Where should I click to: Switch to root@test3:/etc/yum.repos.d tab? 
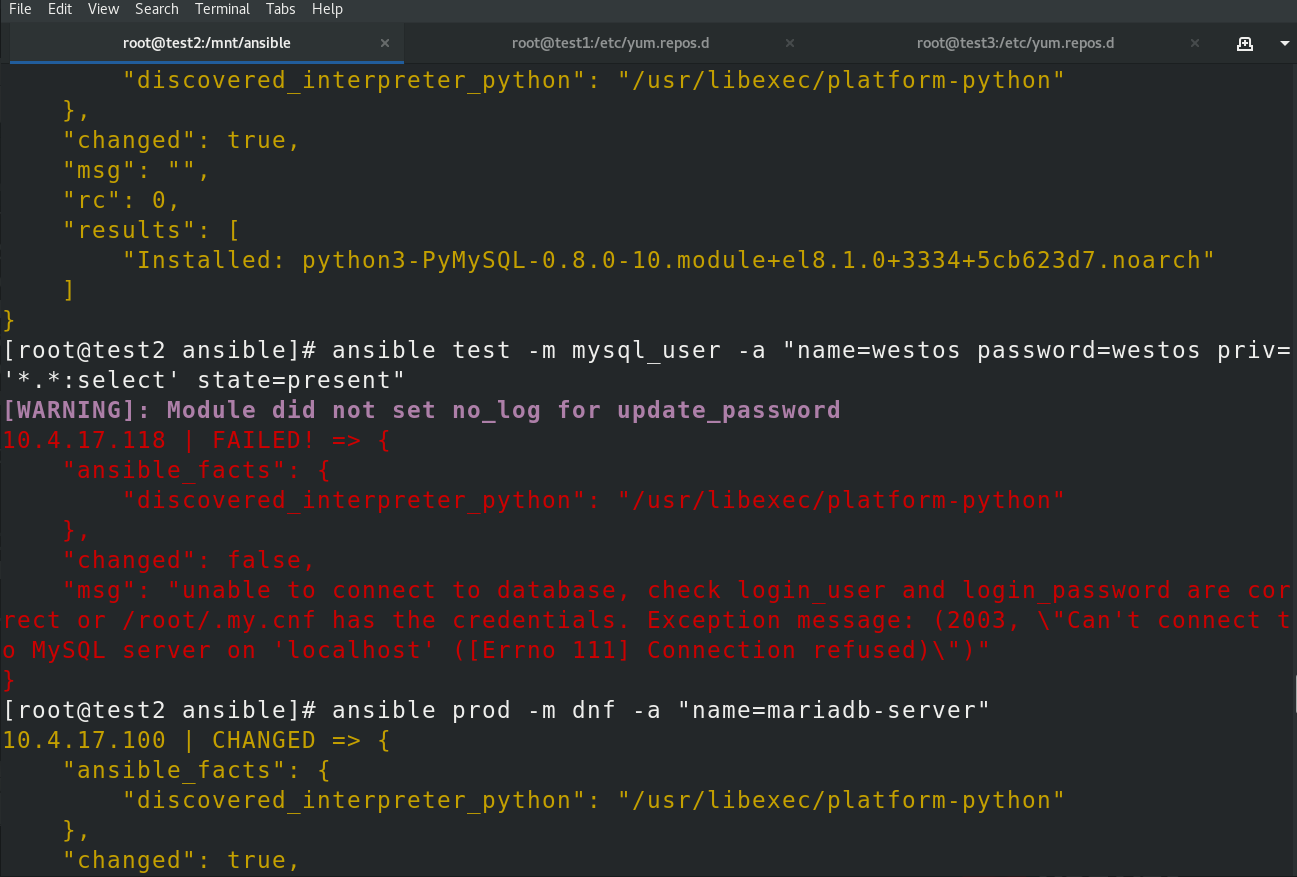(1015, 43)
